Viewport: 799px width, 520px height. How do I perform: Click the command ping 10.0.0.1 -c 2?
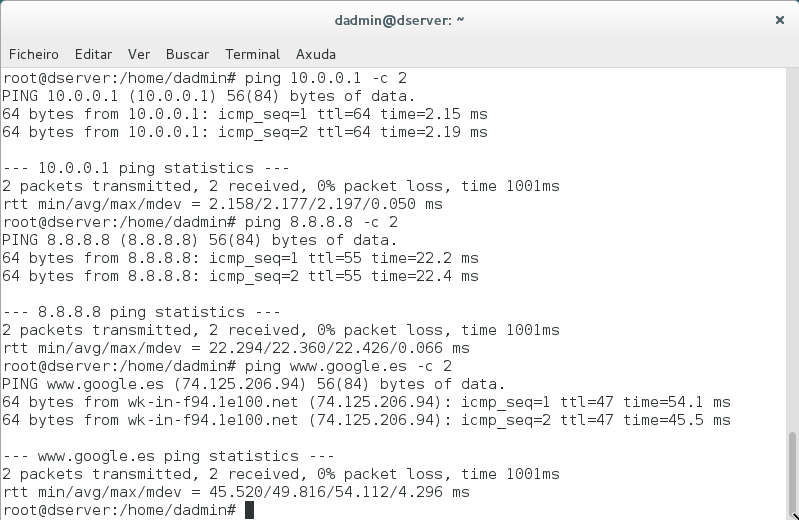(x=326, y=78)
